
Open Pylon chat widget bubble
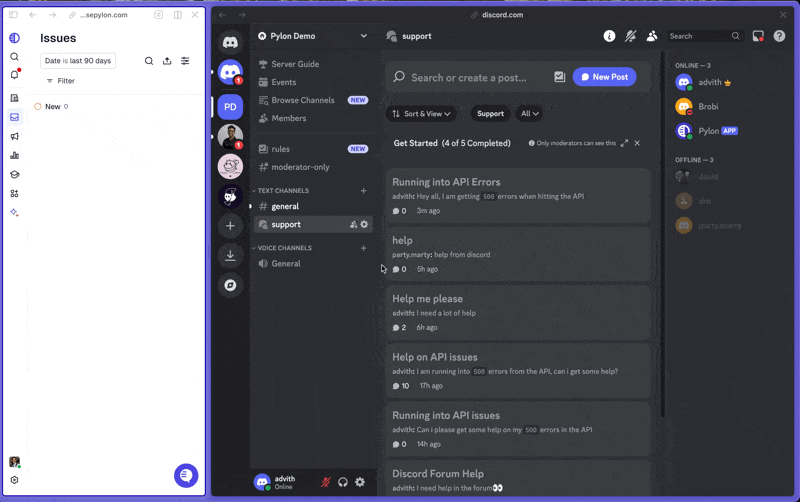point(186,475)
